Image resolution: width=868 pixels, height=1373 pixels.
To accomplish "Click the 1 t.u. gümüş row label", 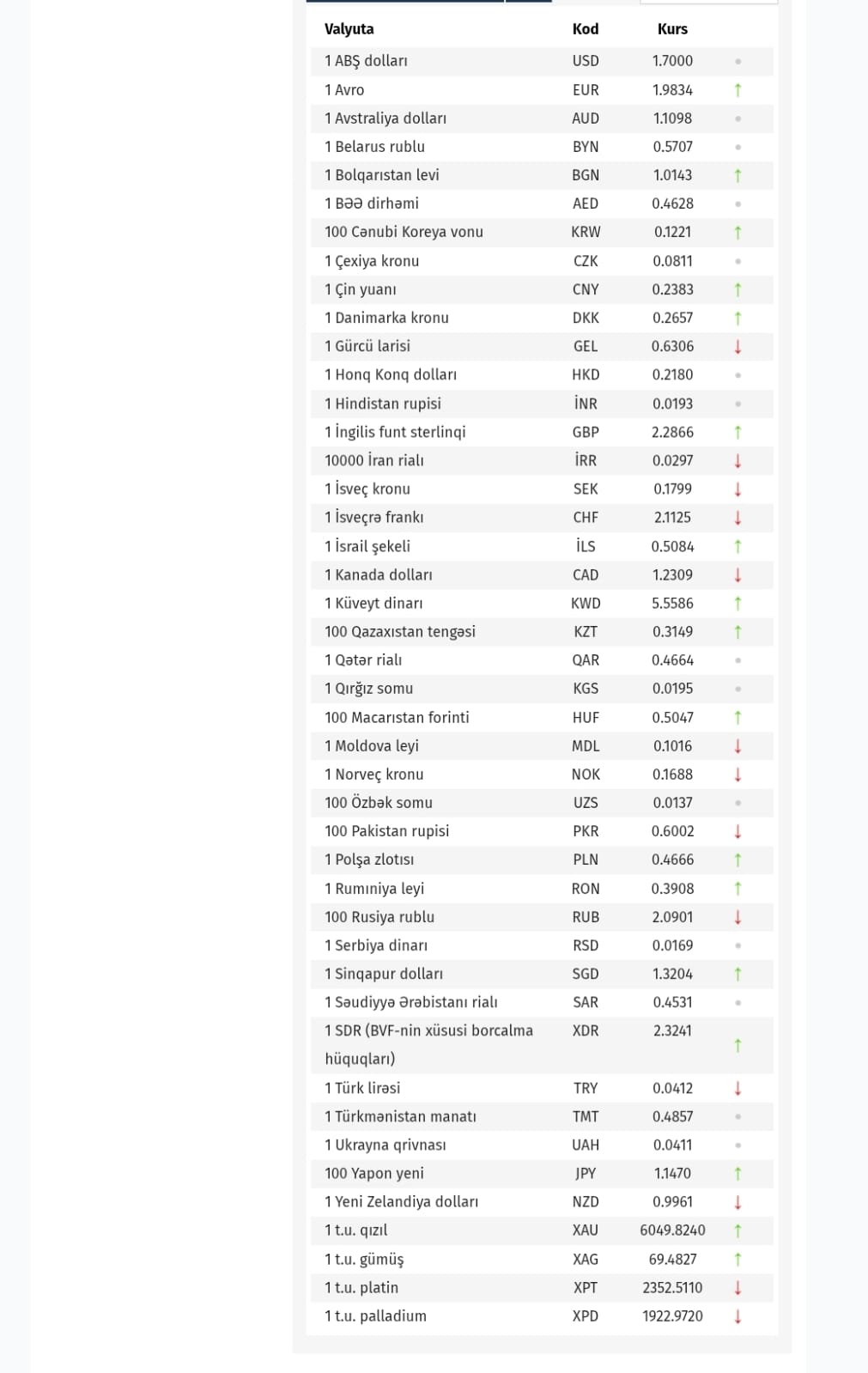I will pyautogui.click(x=364, y=1260).
